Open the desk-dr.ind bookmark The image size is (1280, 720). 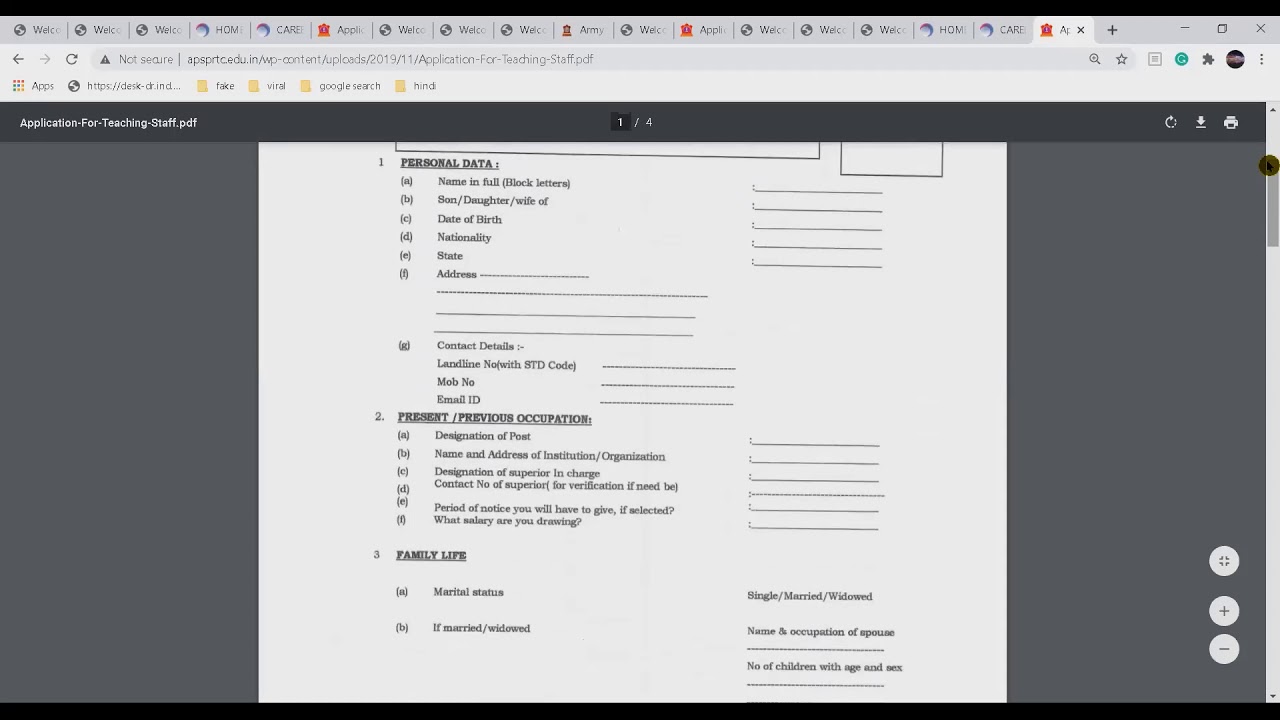tap(124, 86)
